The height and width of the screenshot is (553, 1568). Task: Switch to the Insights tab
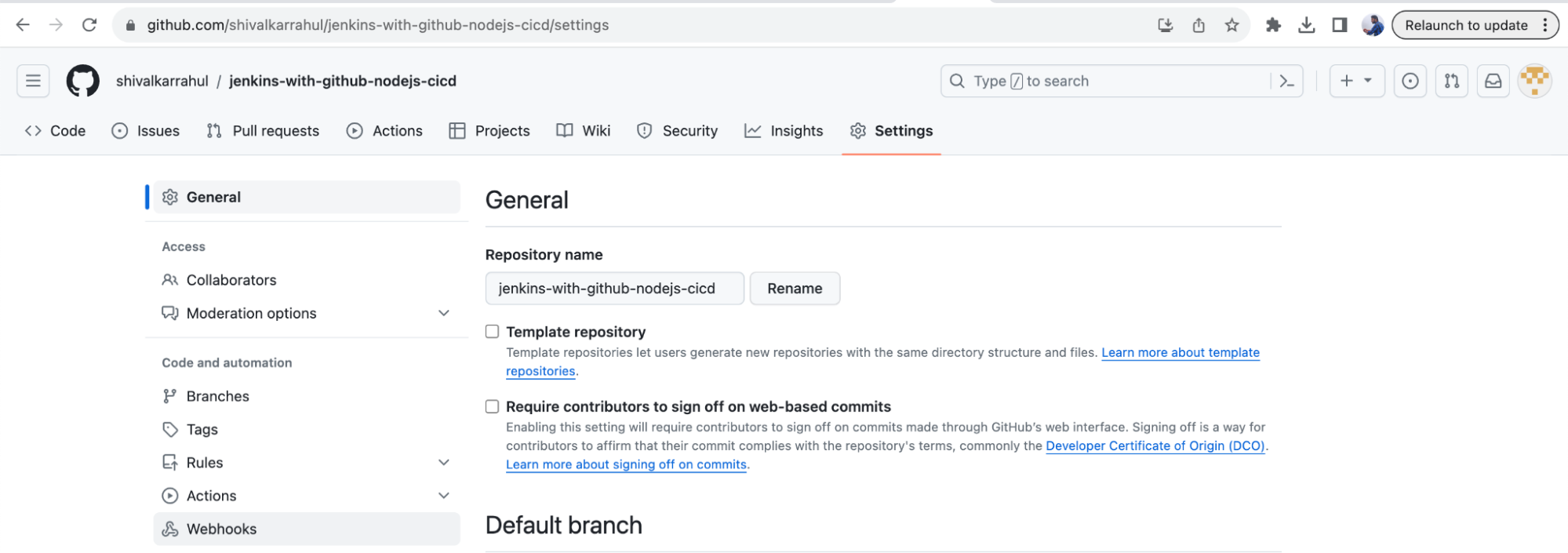[783, 130]
